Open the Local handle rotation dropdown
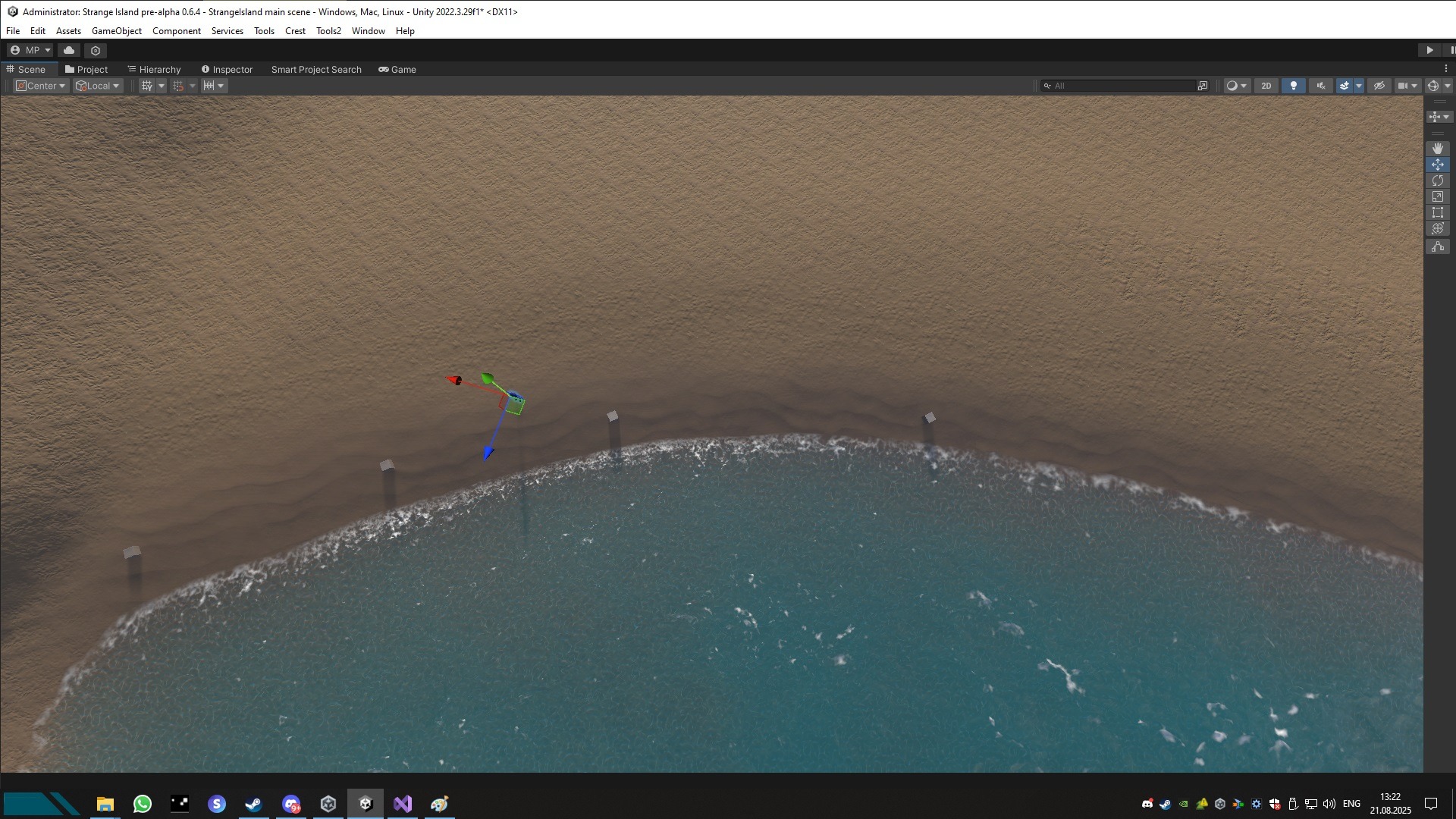The height and width of the screenshot is (819, 1456). click(x=98, y=86)
